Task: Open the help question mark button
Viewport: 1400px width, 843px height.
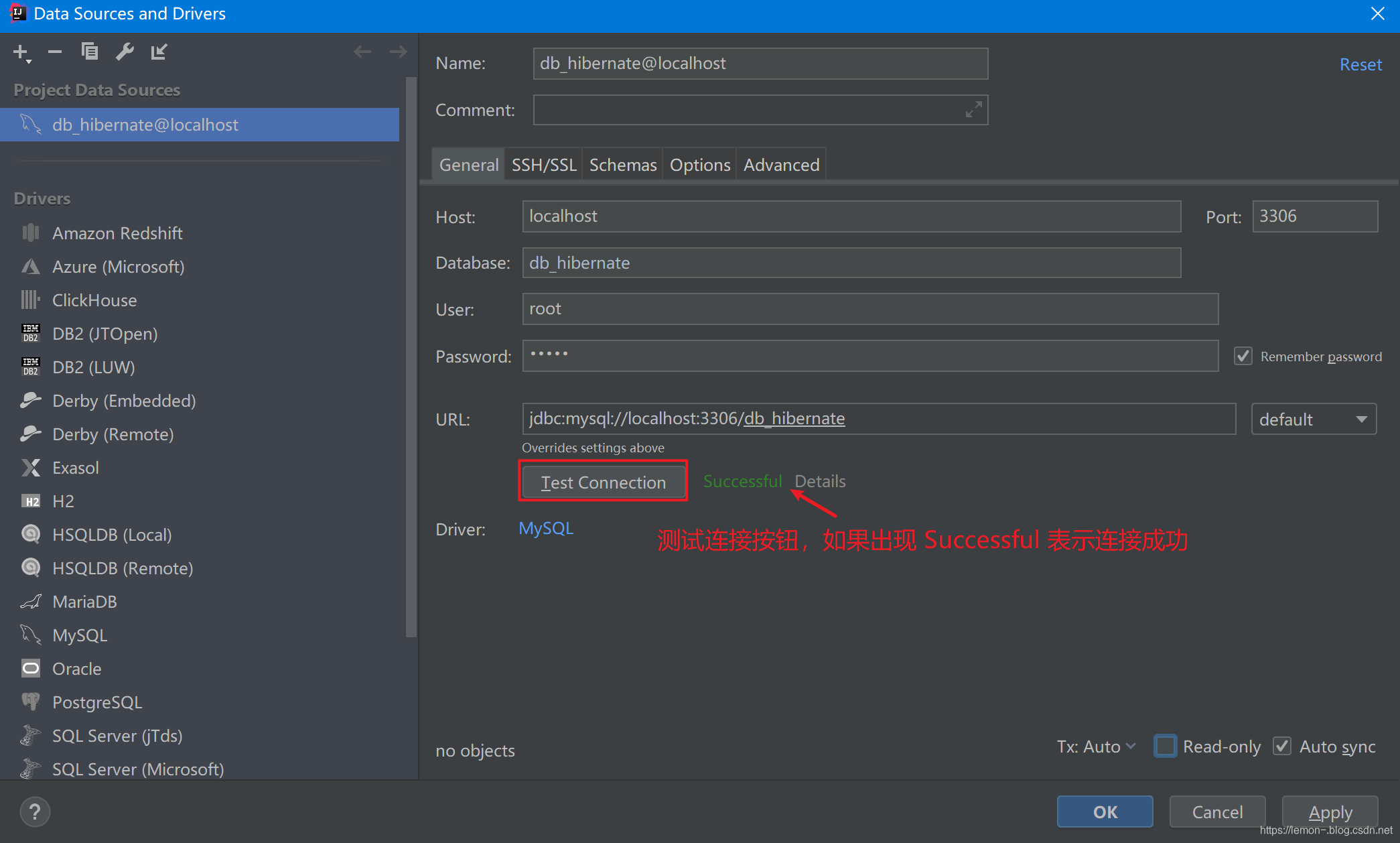Action: point(35,812)
